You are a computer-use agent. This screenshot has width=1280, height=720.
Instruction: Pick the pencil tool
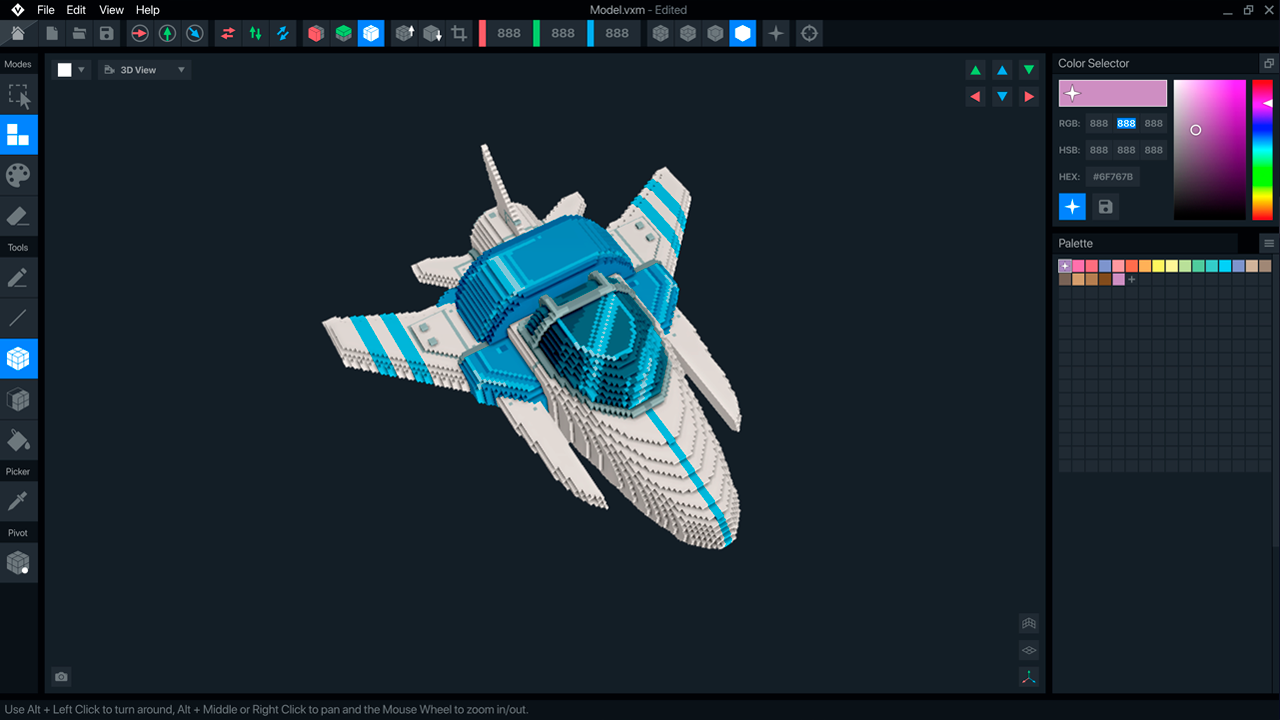18,277
